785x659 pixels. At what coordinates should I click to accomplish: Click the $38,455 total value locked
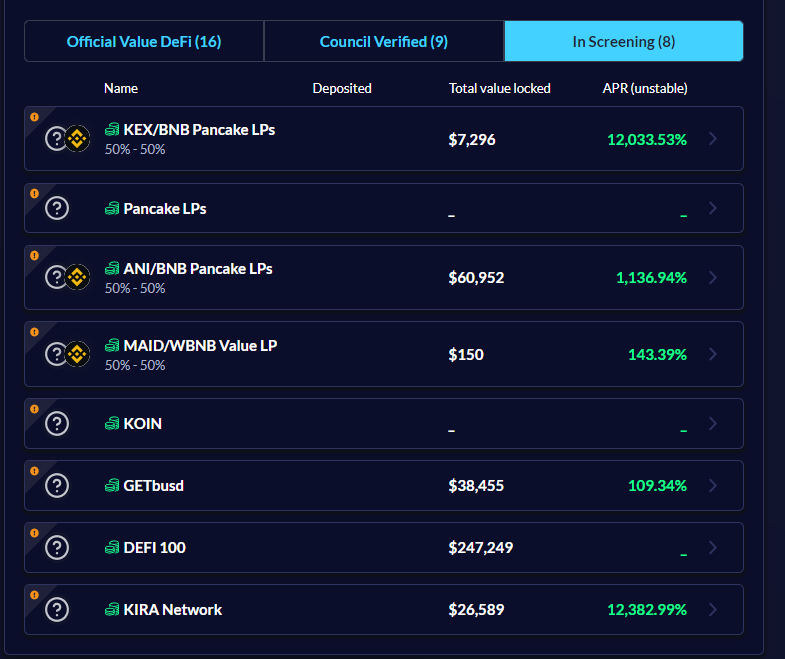tap(476, 486)
